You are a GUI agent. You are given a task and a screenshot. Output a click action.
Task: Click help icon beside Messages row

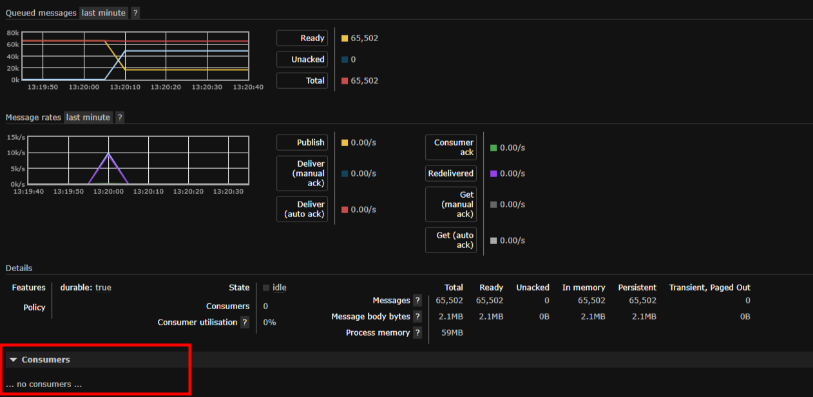point(417,300)
